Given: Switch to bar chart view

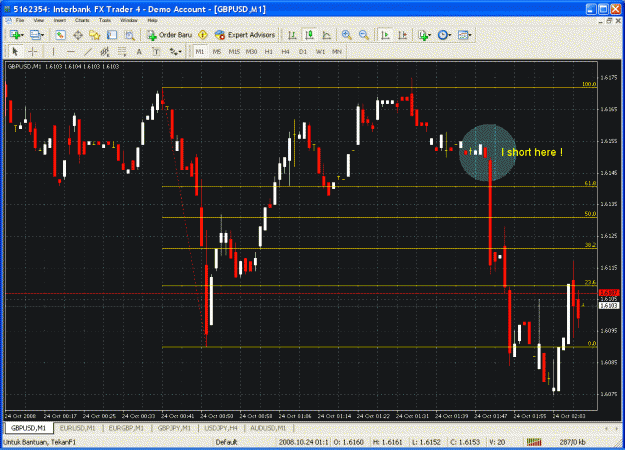Looking at the screenshot, I should pos(292,35).
